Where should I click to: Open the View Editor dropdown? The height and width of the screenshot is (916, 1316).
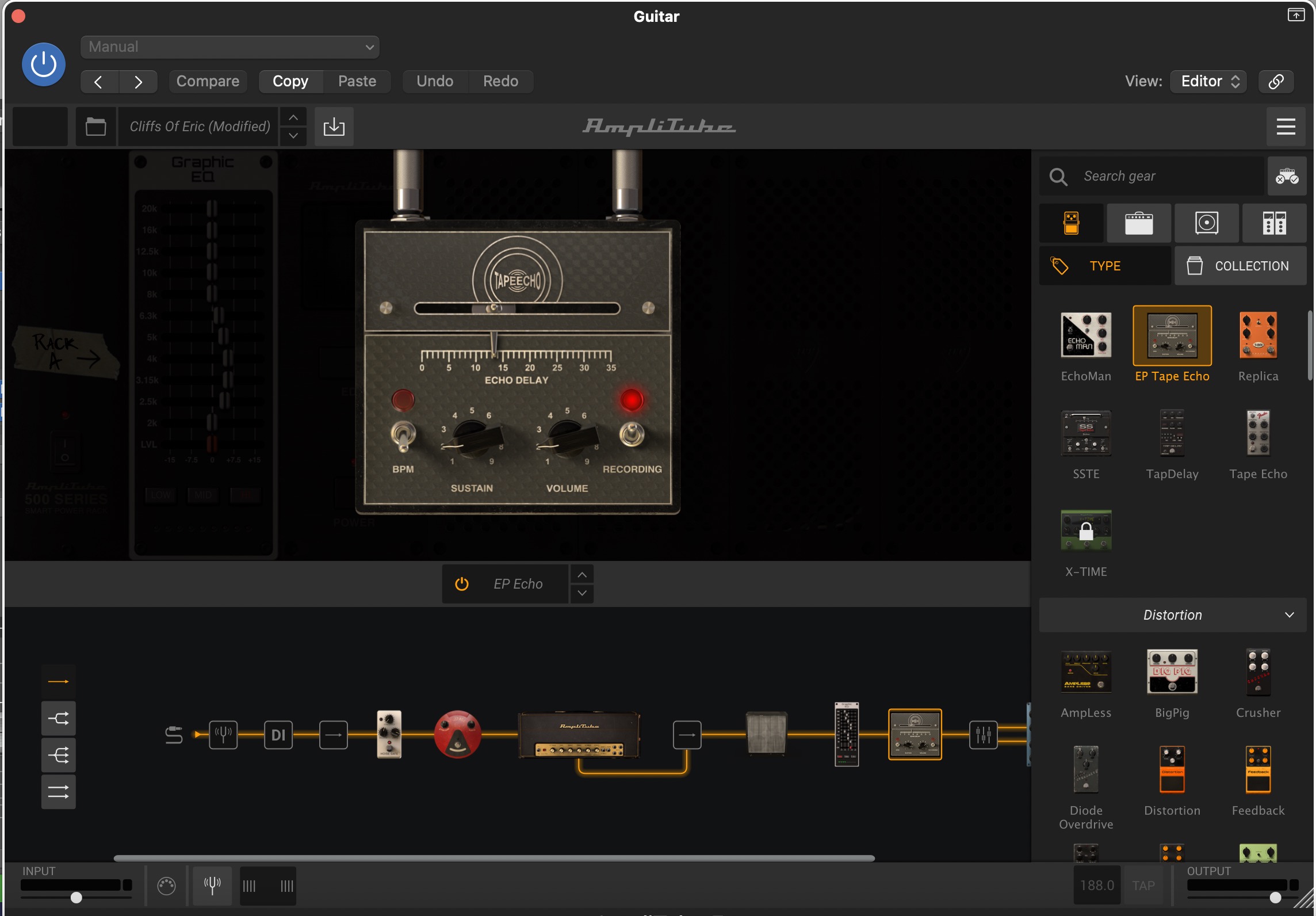pyautogui.click(x=1208, y=82)
